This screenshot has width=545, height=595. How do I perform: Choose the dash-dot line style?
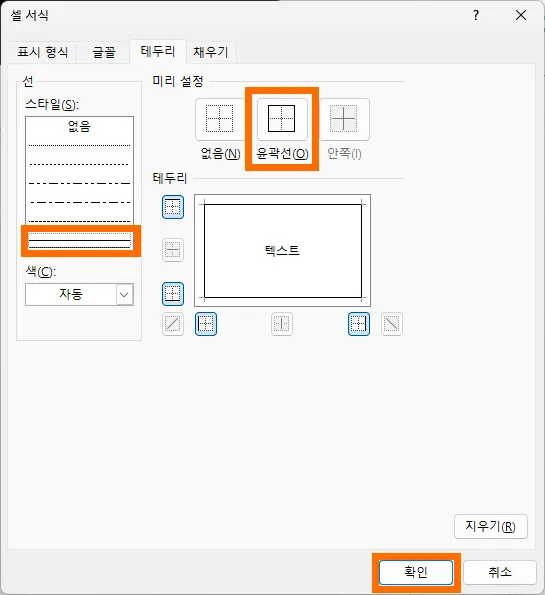click(79, 202)
